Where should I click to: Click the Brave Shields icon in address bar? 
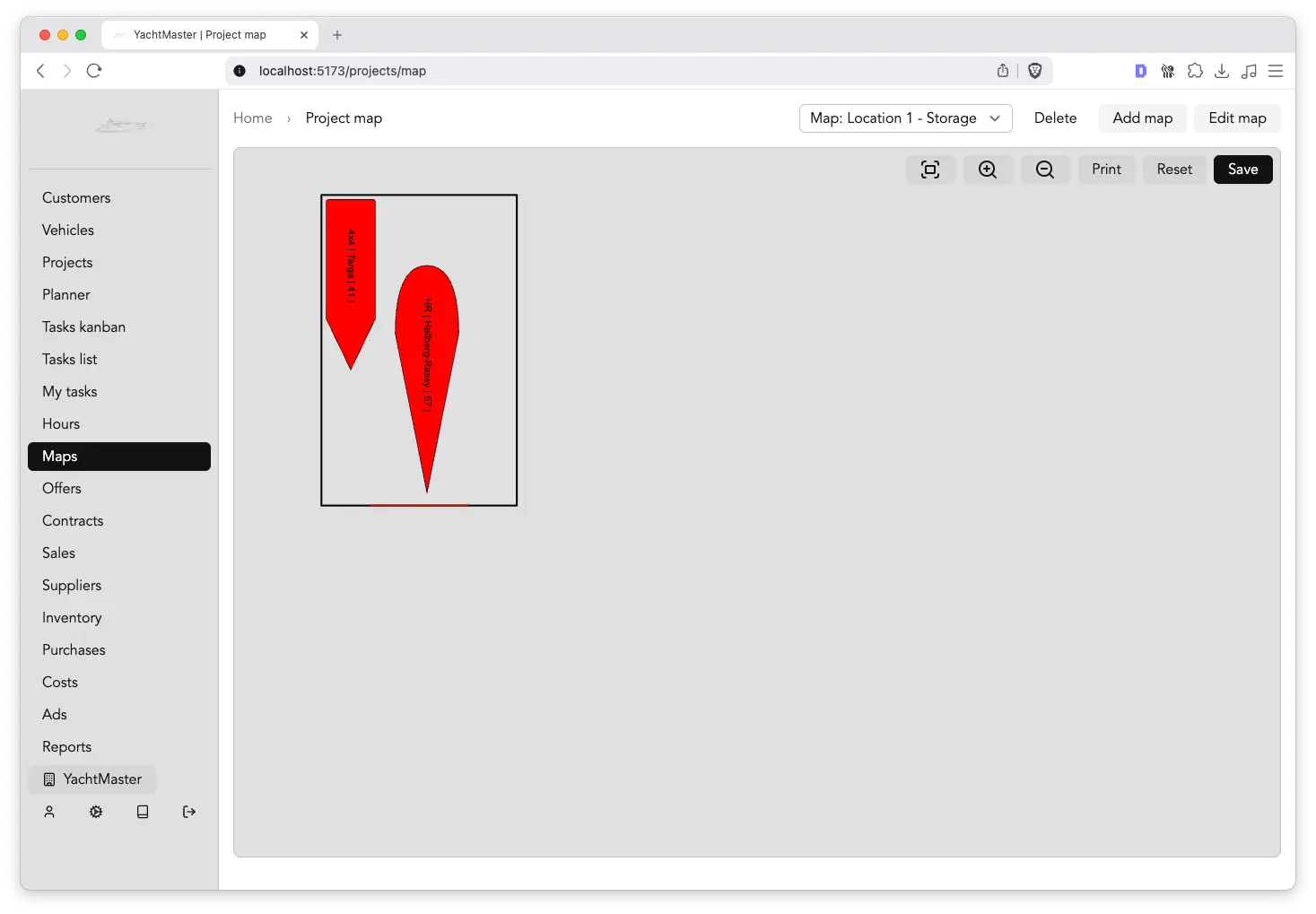[1034, 71]
